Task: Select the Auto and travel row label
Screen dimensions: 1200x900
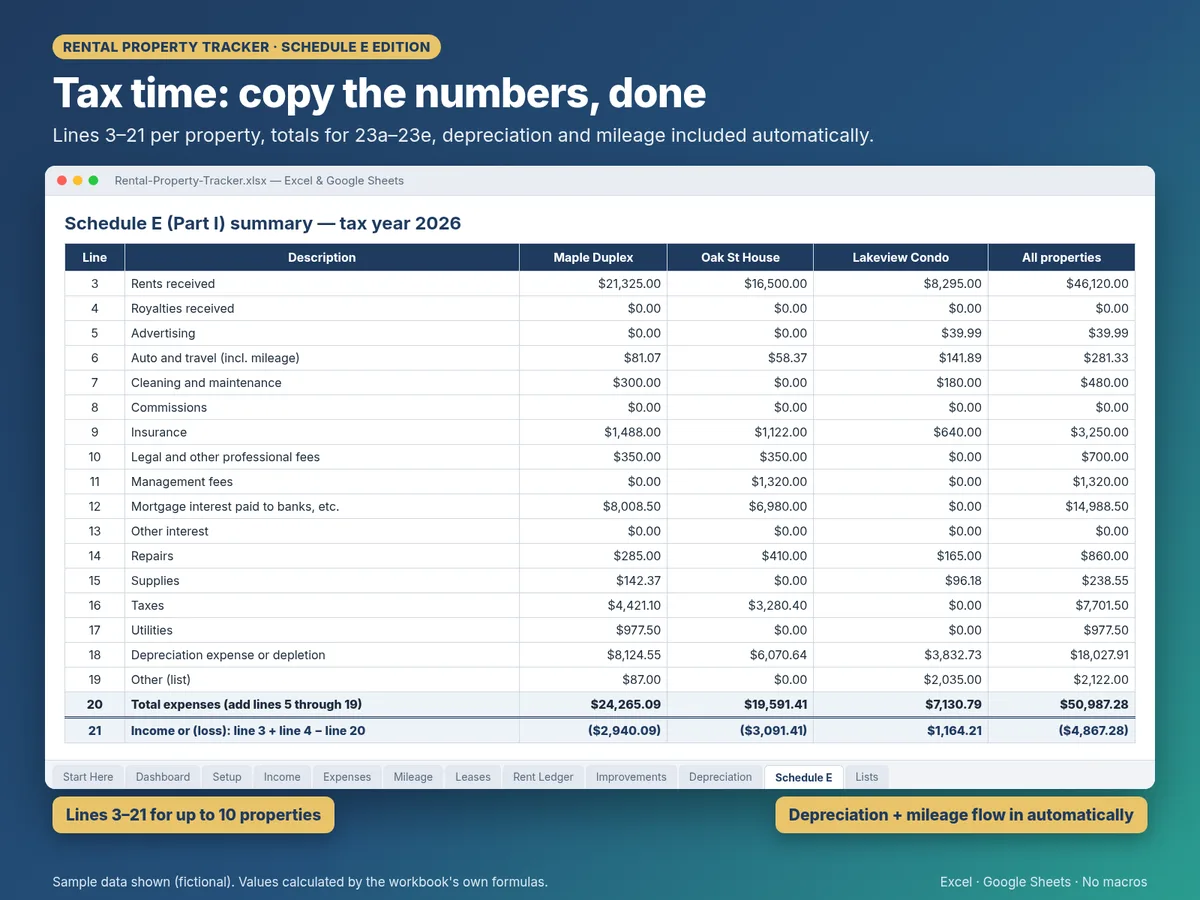Action: click(215, 358)
